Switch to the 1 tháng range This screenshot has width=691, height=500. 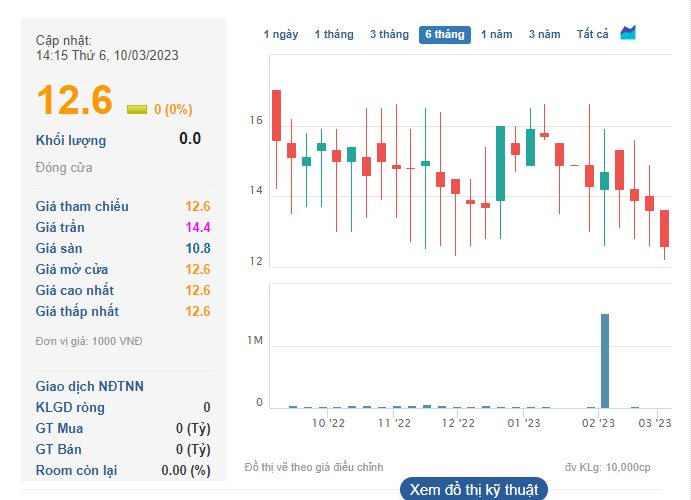[334, 34]
